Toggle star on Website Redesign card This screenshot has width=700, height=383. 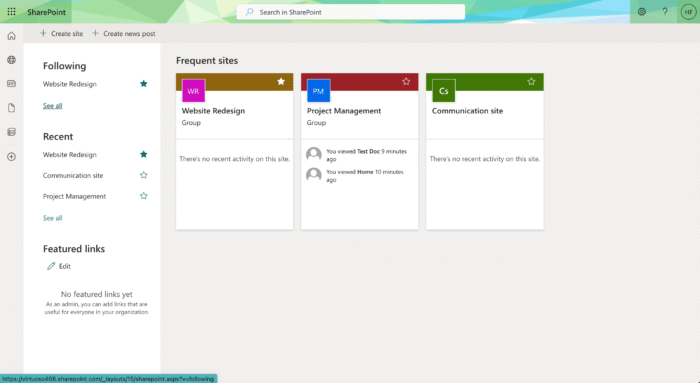(281, 81)
